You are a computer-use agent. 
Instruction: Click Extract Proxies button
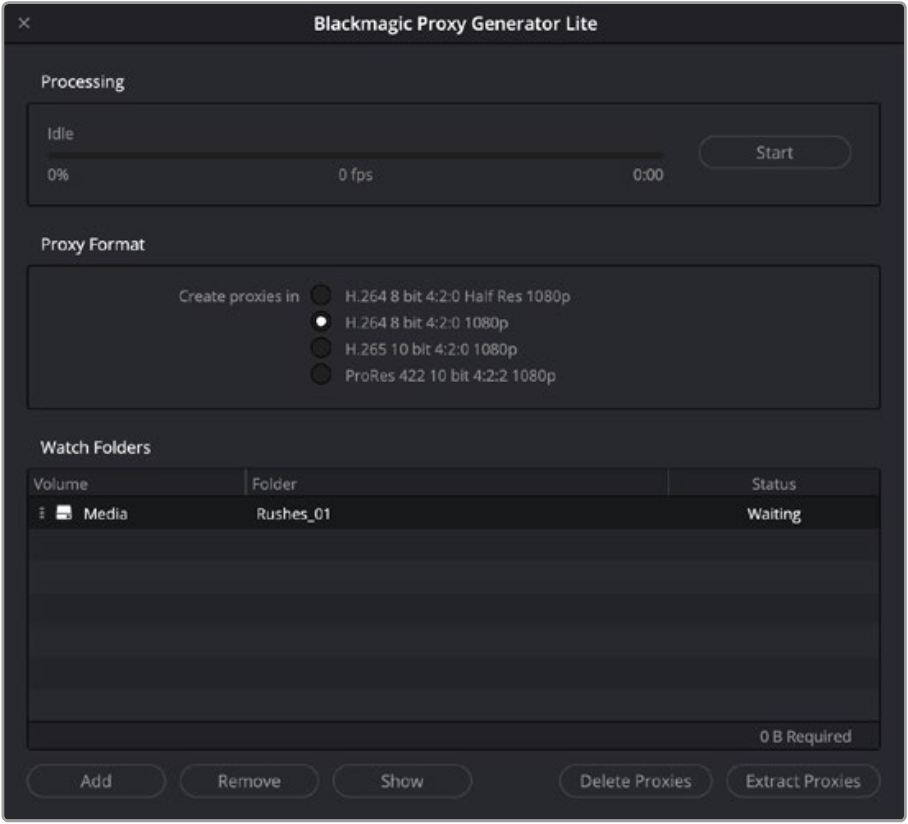click(803, 781)
